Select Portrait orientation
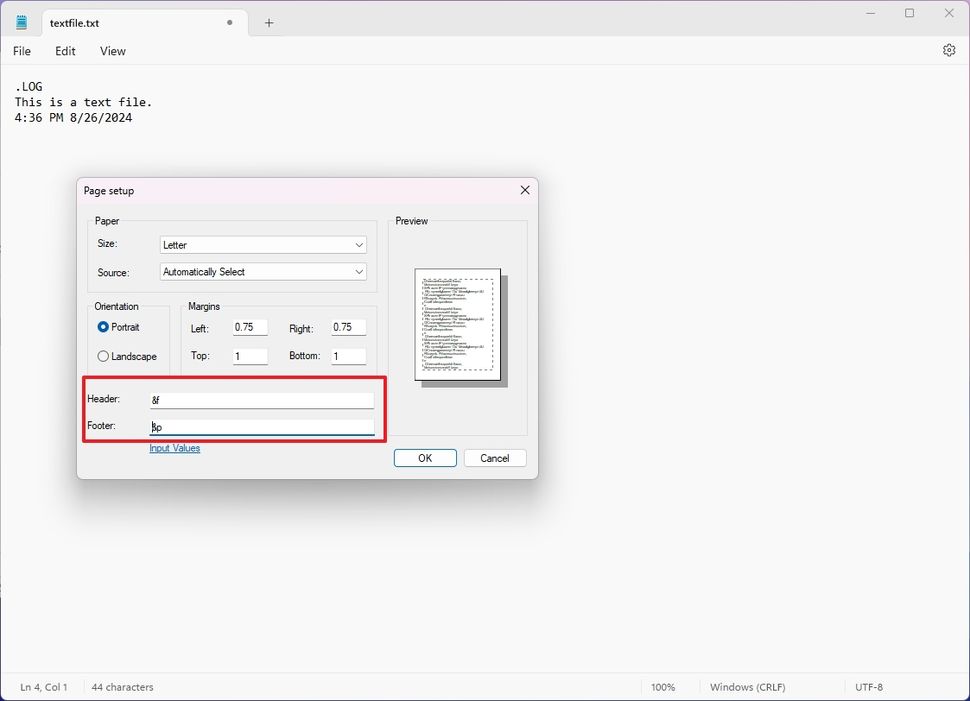The height and width of the screenshot is (701, 970). tap(103, 327)
